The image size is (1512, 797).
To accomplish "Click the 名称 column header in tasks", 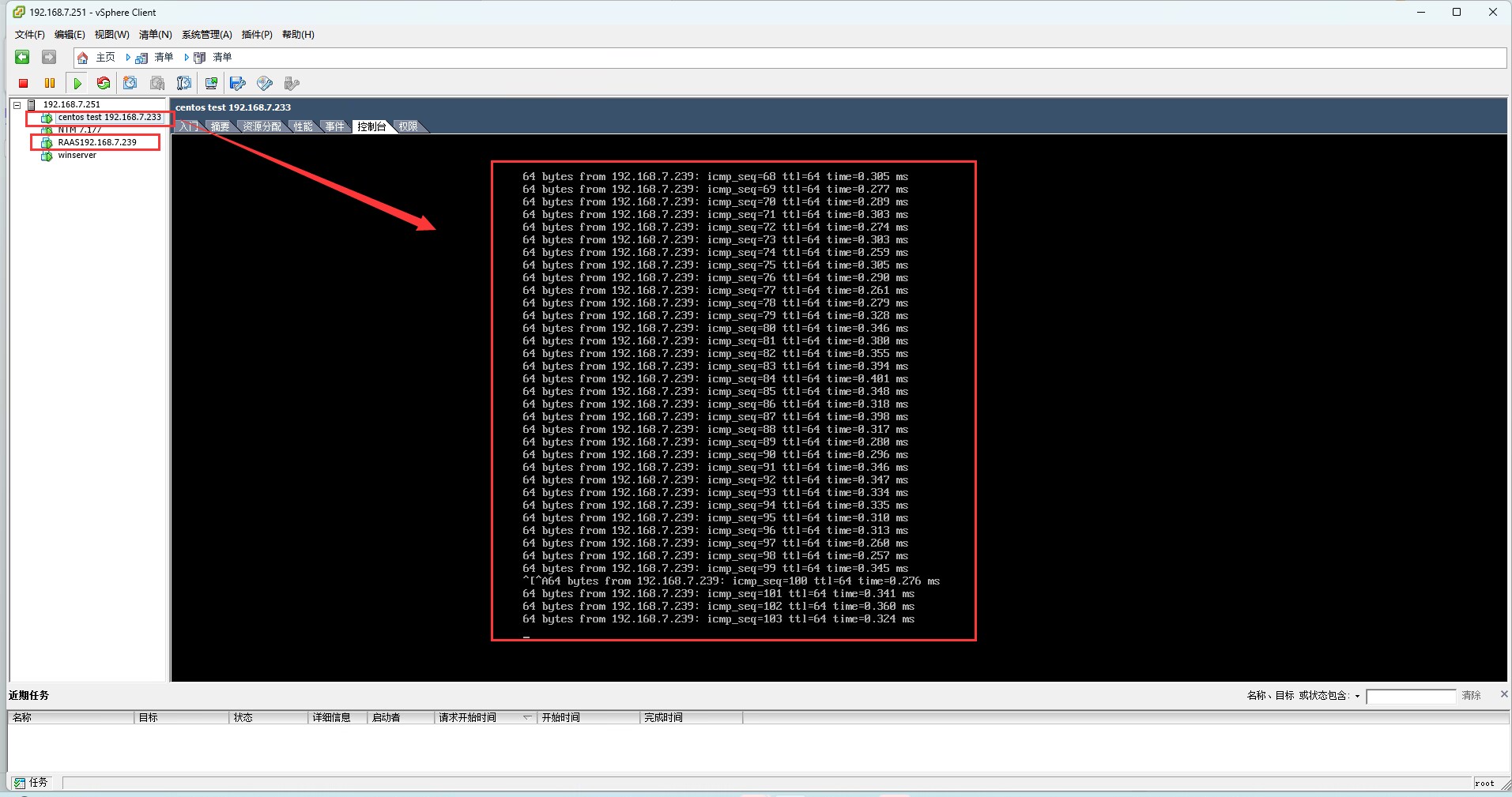I will click(x=71, y=717).
